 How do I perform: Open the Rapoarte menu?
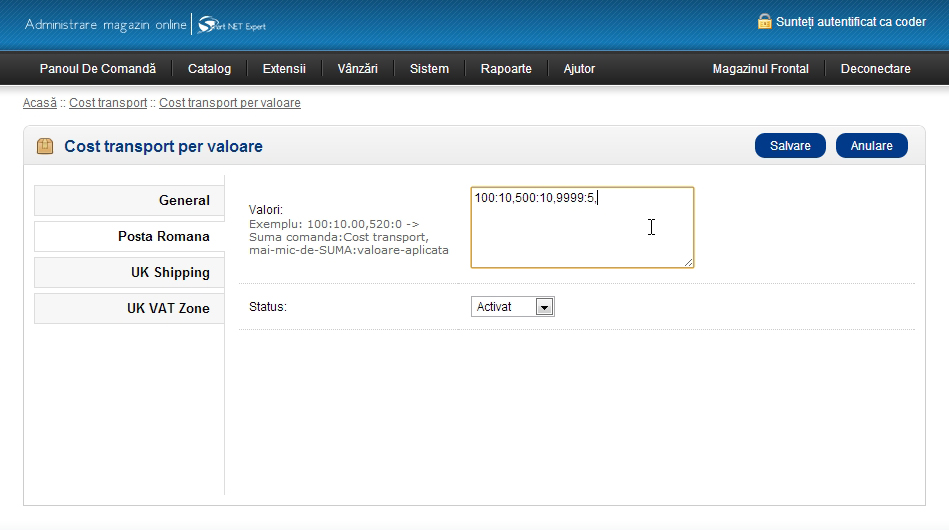click(506, 69)
